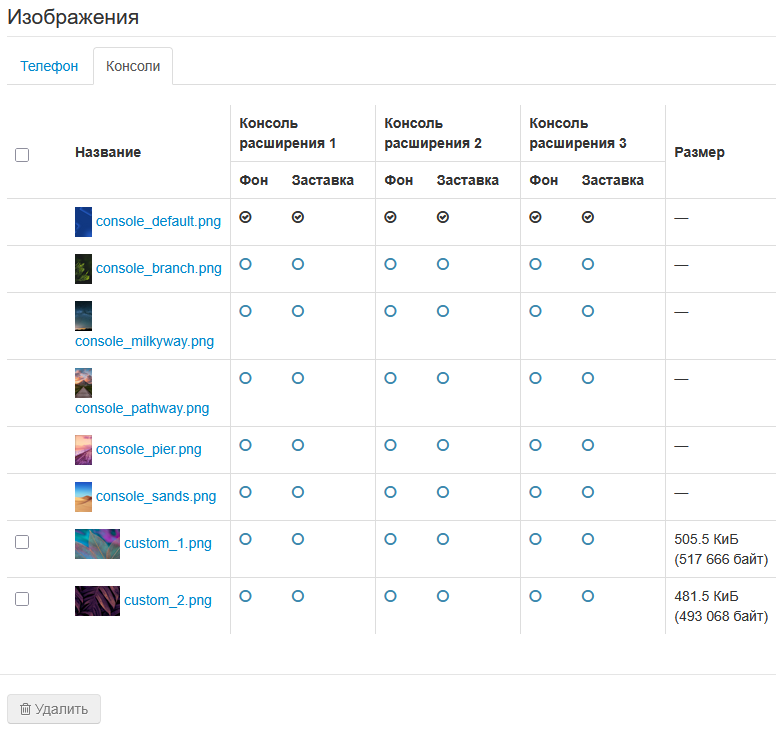Viewport: 781px width, 732px height.
Task: Open the console_branch.png file link
Action: click(159, 268)
